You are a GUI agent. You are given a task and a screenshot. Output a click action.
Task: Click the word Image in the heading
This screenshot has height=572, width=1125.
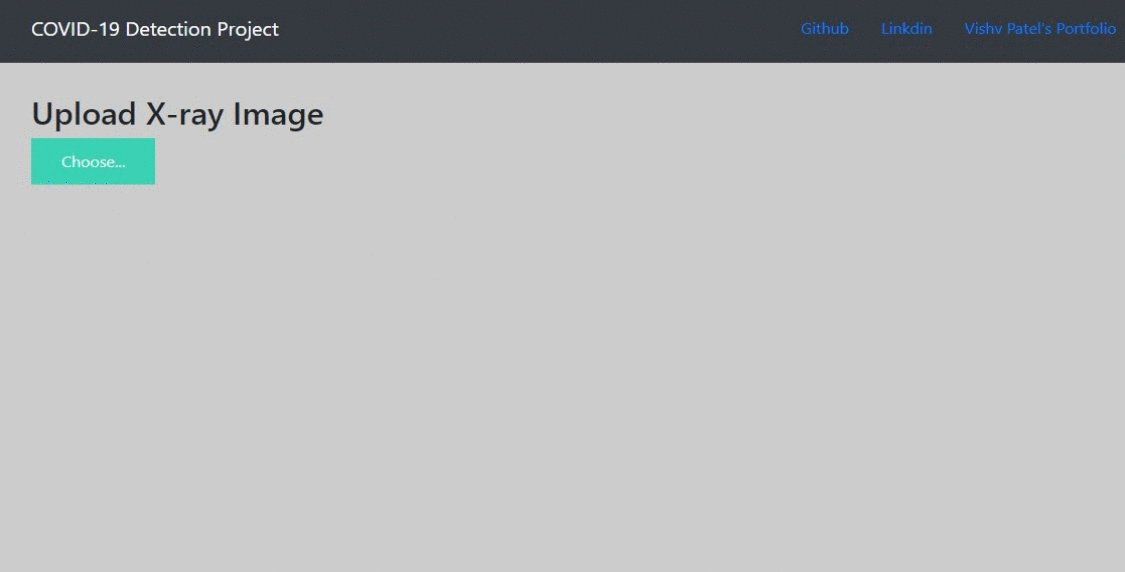click(x=278, y=114)
